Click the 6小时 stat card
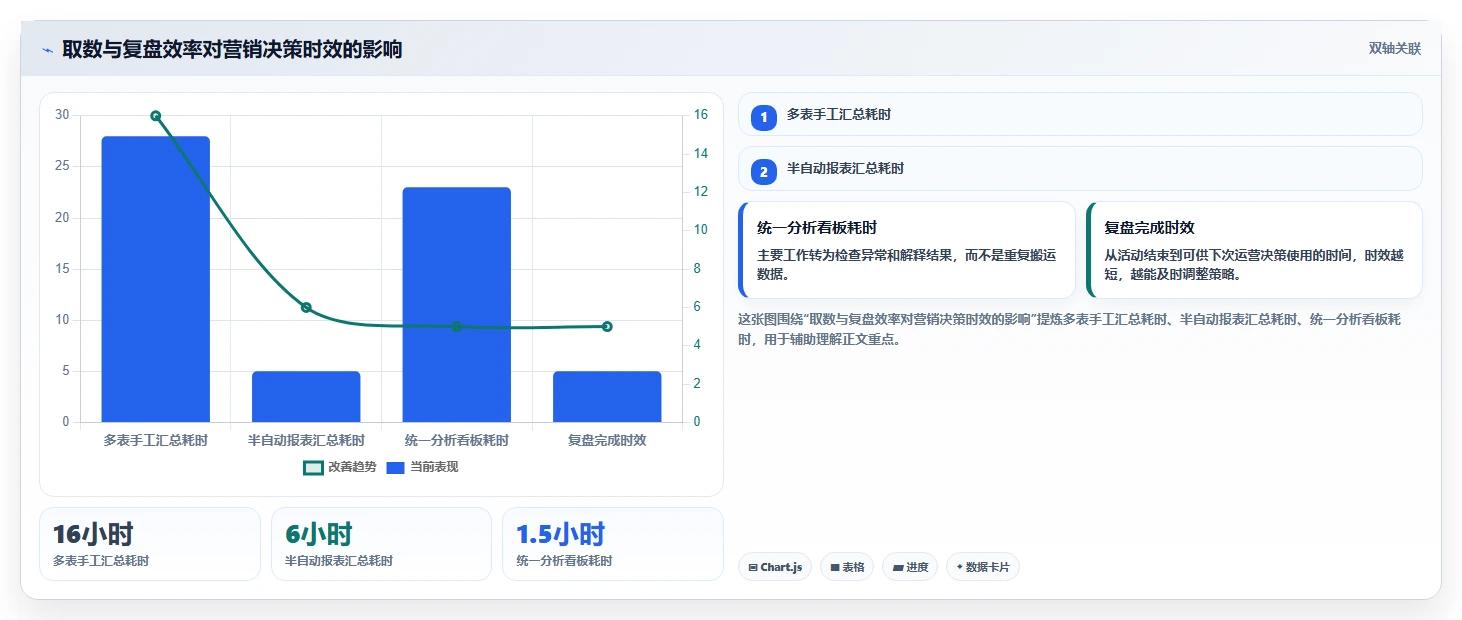Viewport: 1462px width, 620px height. coord(381,544)
